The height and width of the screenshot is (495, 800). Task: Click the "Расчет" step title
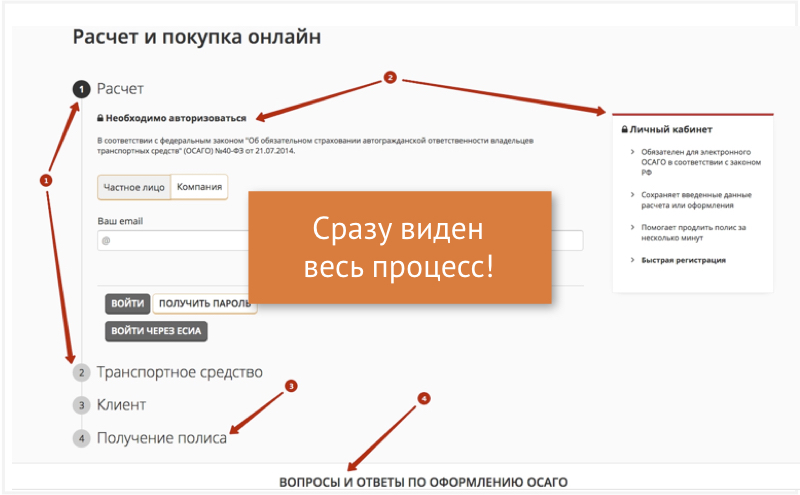[120, 89]
